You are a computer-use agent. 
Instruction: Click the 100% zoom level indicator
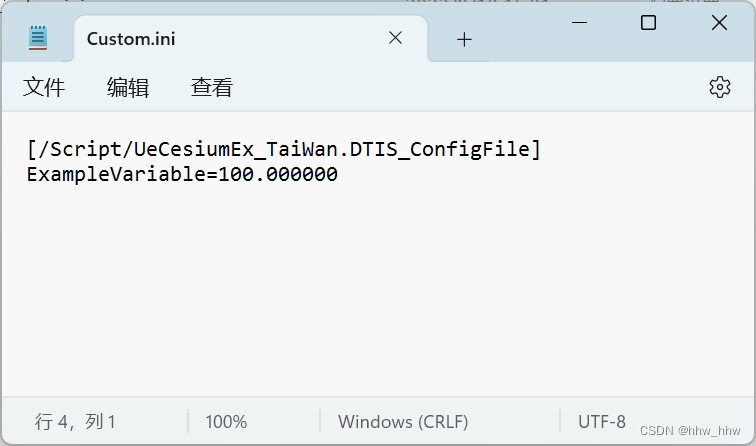226,422
